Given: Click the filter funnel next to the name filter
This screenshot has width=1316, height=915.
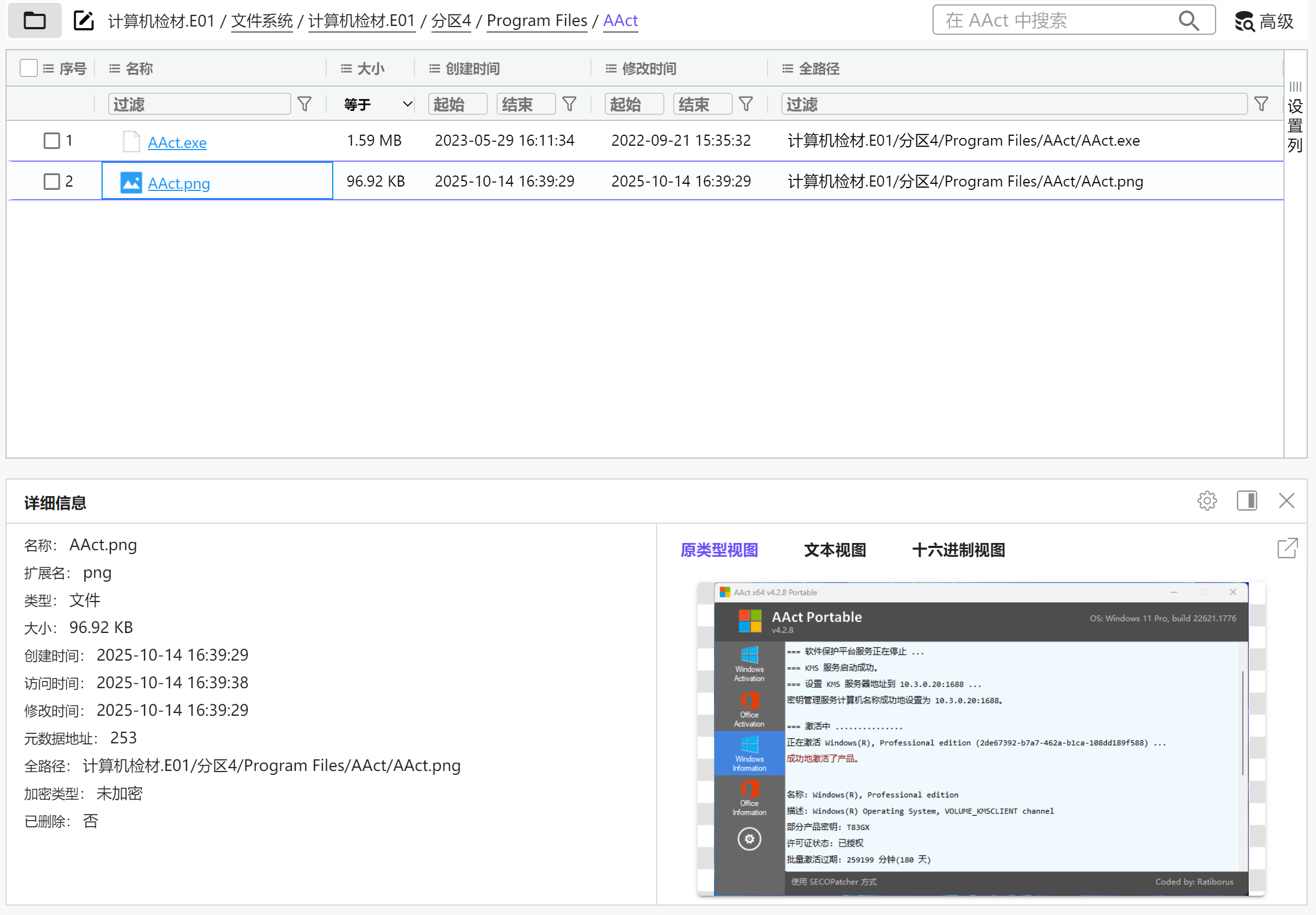Looking at the screenshot, I should pyautogui.click(x=305, y=104).
